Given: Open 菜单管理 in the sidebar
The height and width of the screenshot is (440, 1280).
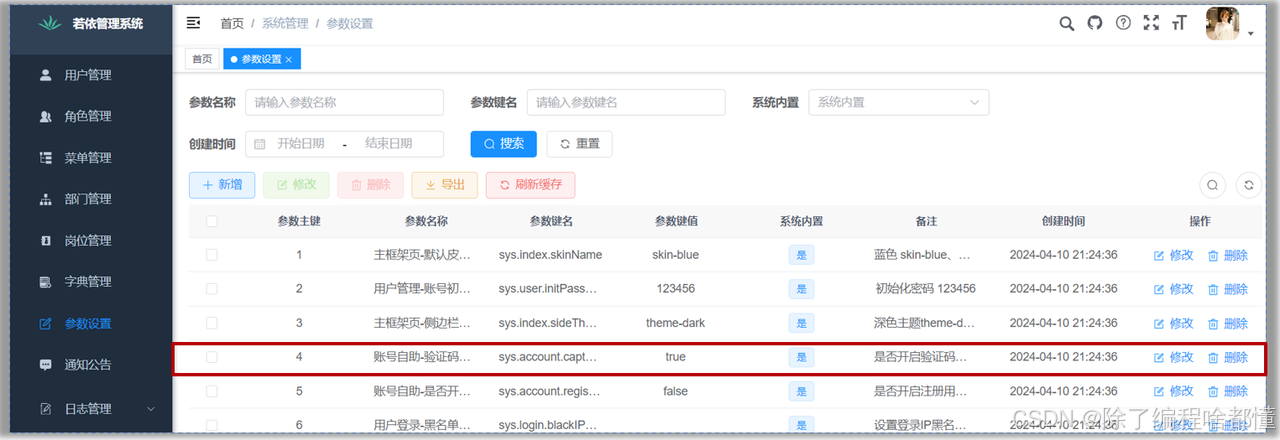Looking at the screenshot, I should pyautogui.click(x=86, y=158).
